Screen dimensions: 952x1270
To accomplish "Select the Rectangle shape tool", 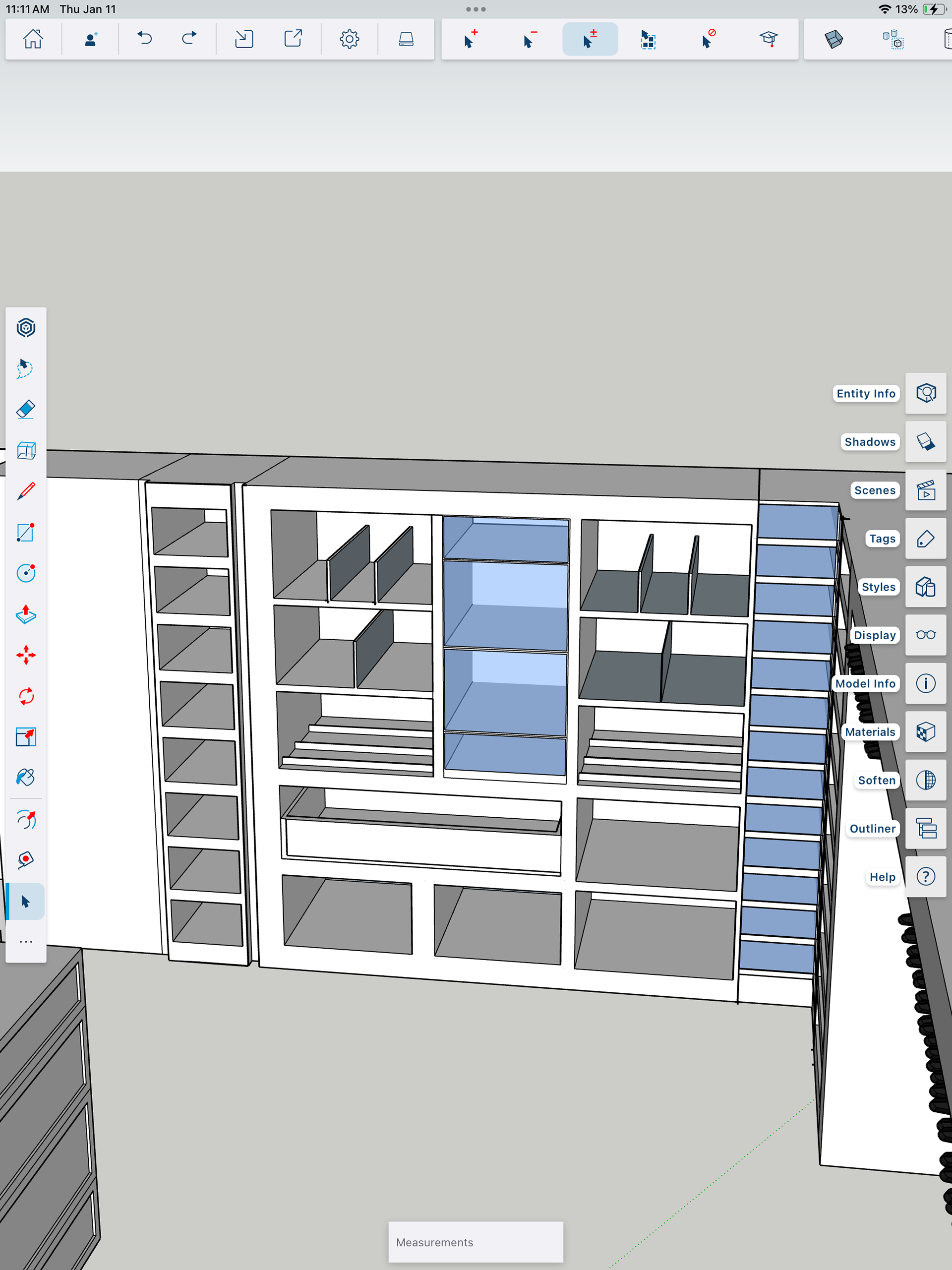I will tap(26, 532).
